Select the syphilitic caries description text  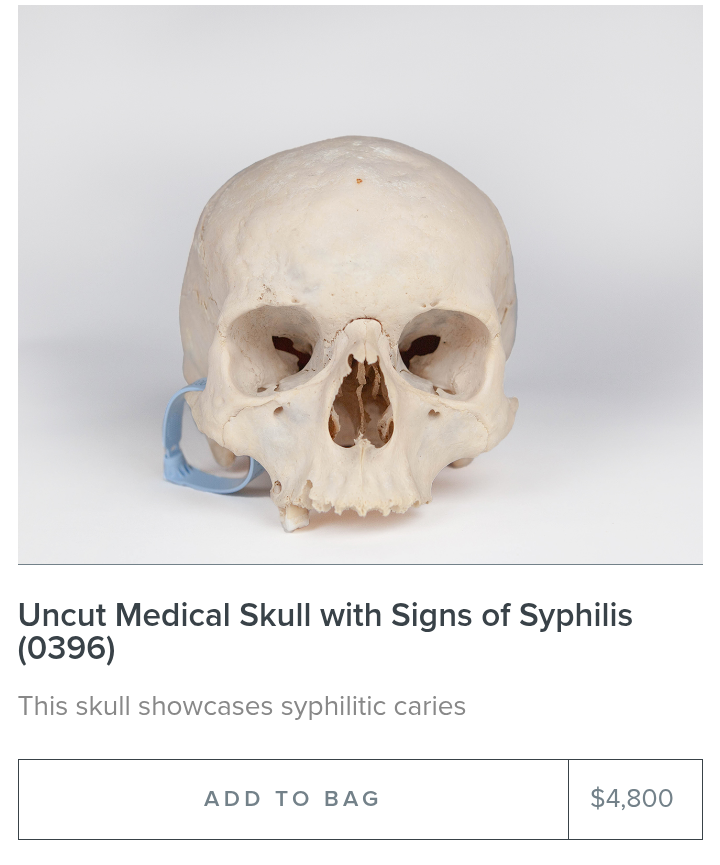[242, 707]
